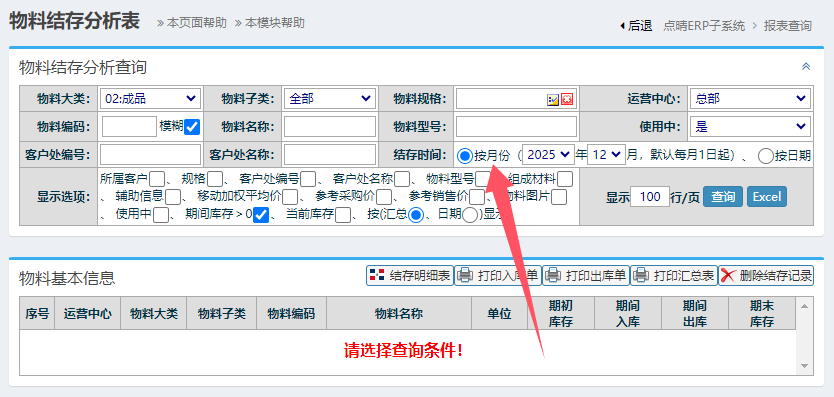The height and width of the screenshot is (397, 834).
Task: Select the 日期 display radio button
Action: click(x=470, y=215)
